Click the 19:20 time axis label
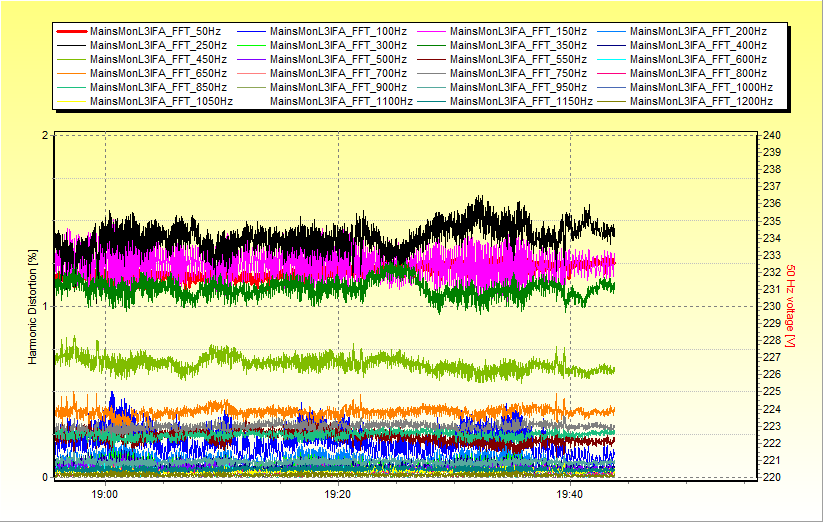 [x=338, y=494]
